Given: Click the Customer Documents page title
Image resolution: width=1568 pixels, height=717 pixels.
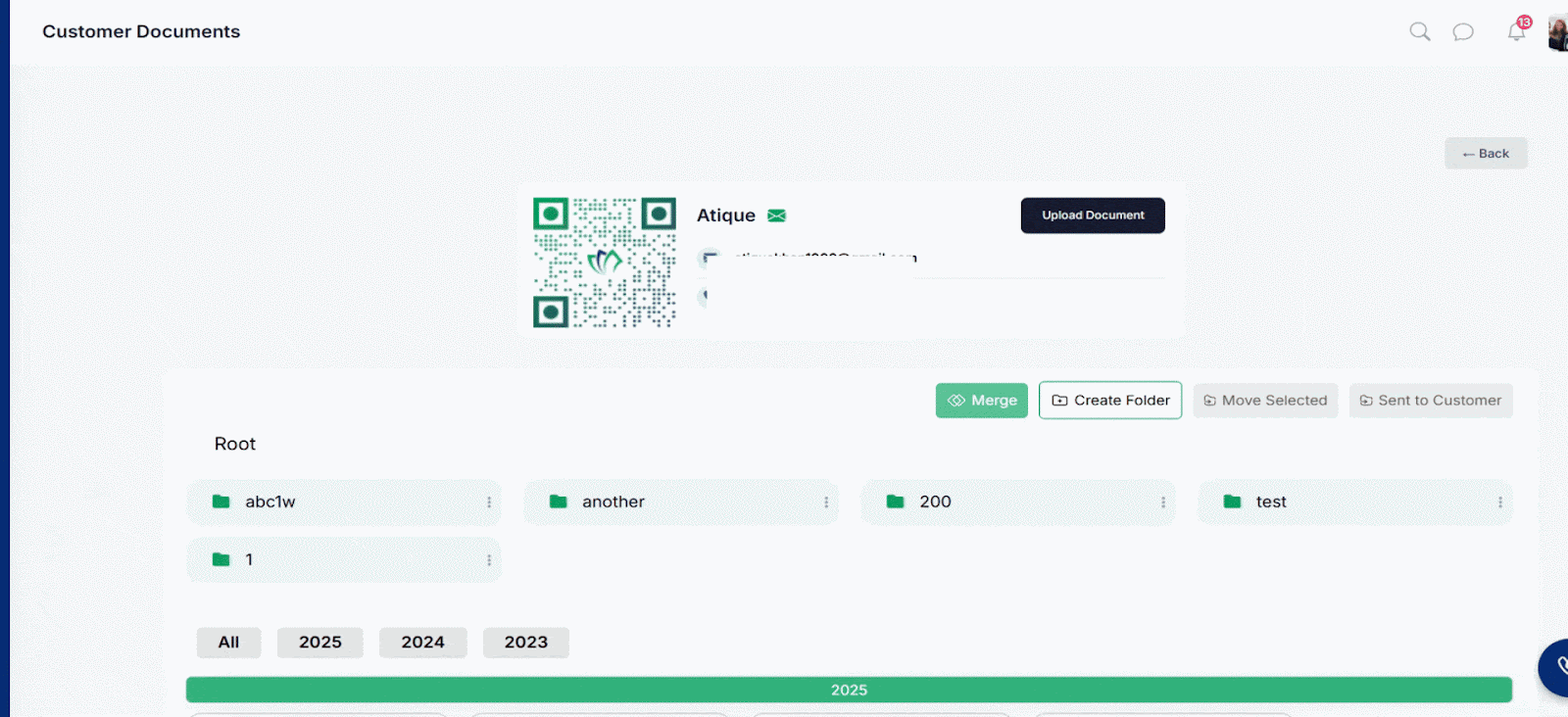Looking at the screenshot, I should tap(141, 31).
